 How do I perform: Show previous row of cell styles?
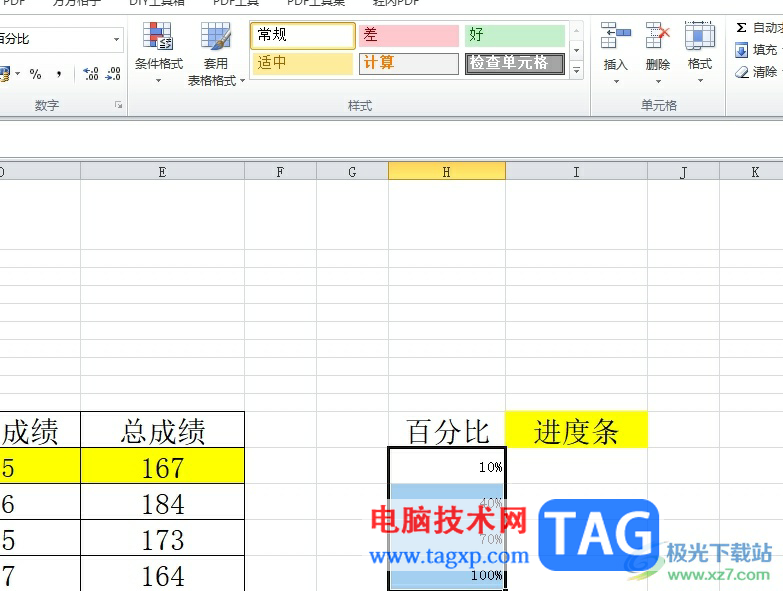point(576,31)
